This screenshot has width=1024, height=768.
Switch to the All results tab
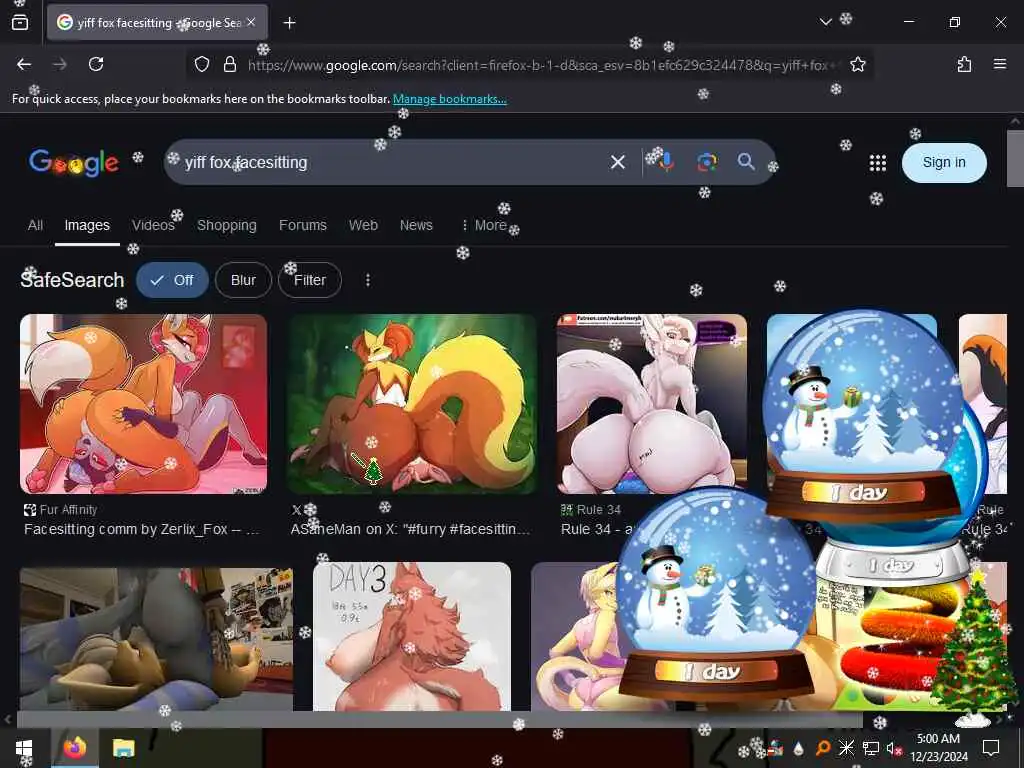click(x=35, y=225)
